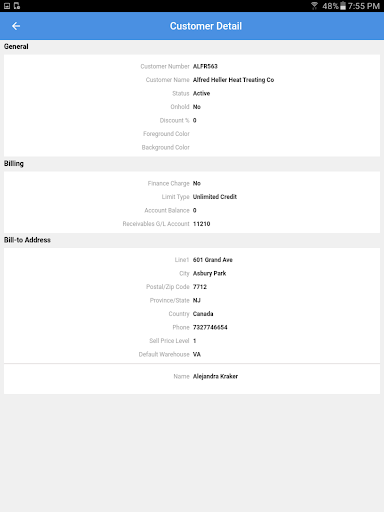The height and width of the screenshot is (512, 384).
Task: Tap the contact name Alejandra Kraker
Action: [x=215, y=376]
